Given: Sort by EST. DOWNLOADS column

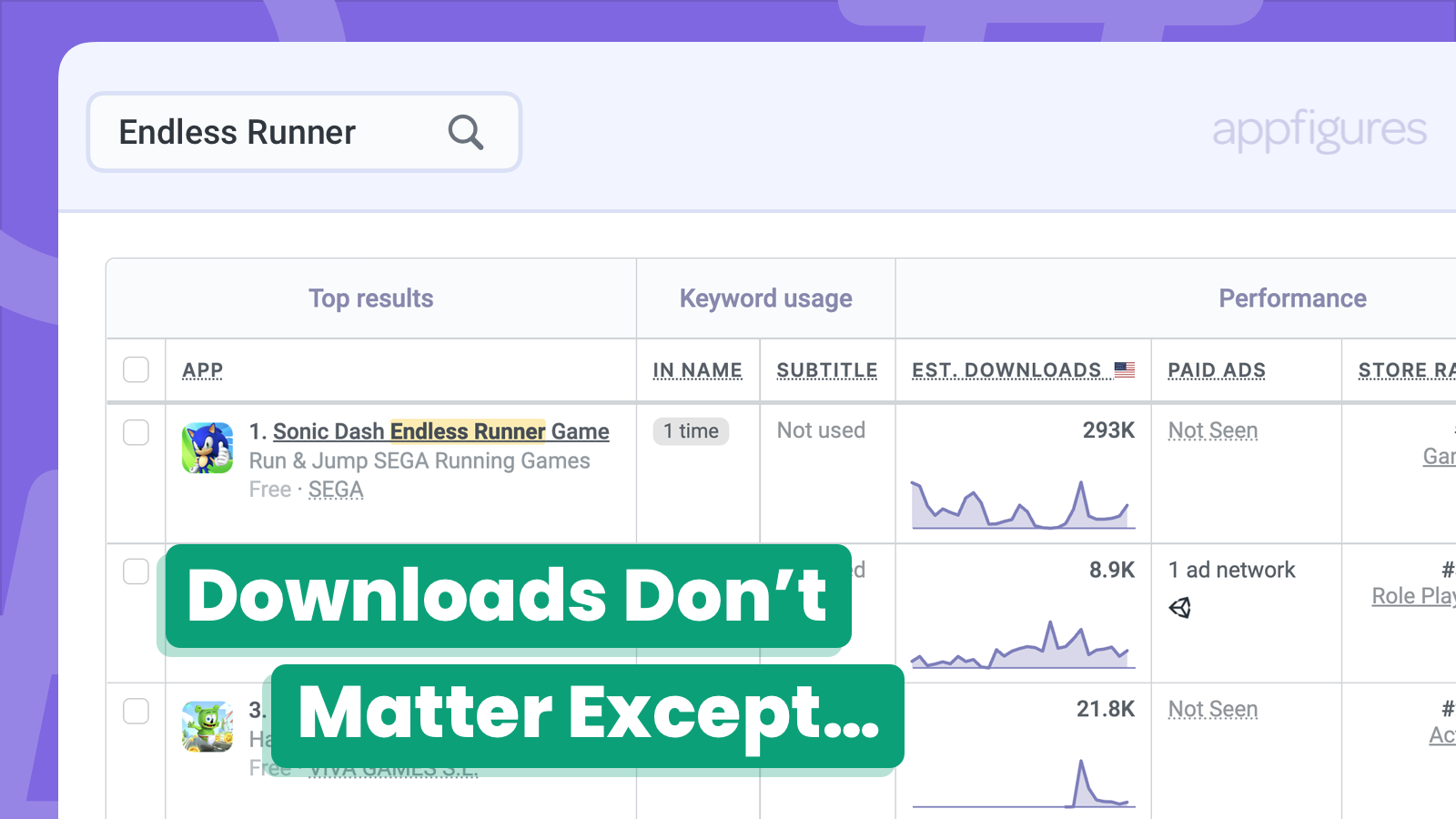Looking at the screenshot, I should click(1006, 370).
